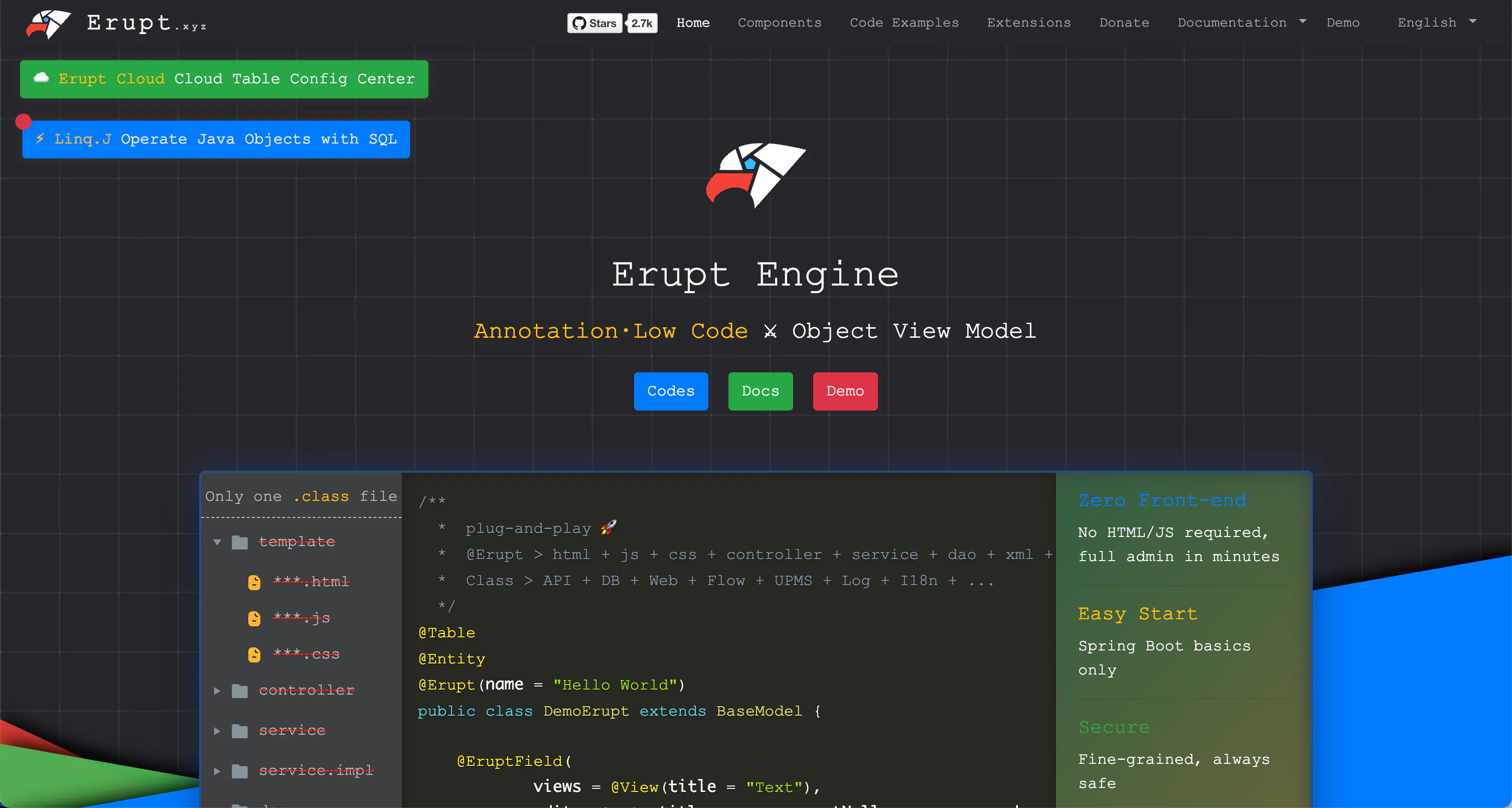Click the @Table annotation line
This screenshot has height=808, width=1512.
(446, 633)
